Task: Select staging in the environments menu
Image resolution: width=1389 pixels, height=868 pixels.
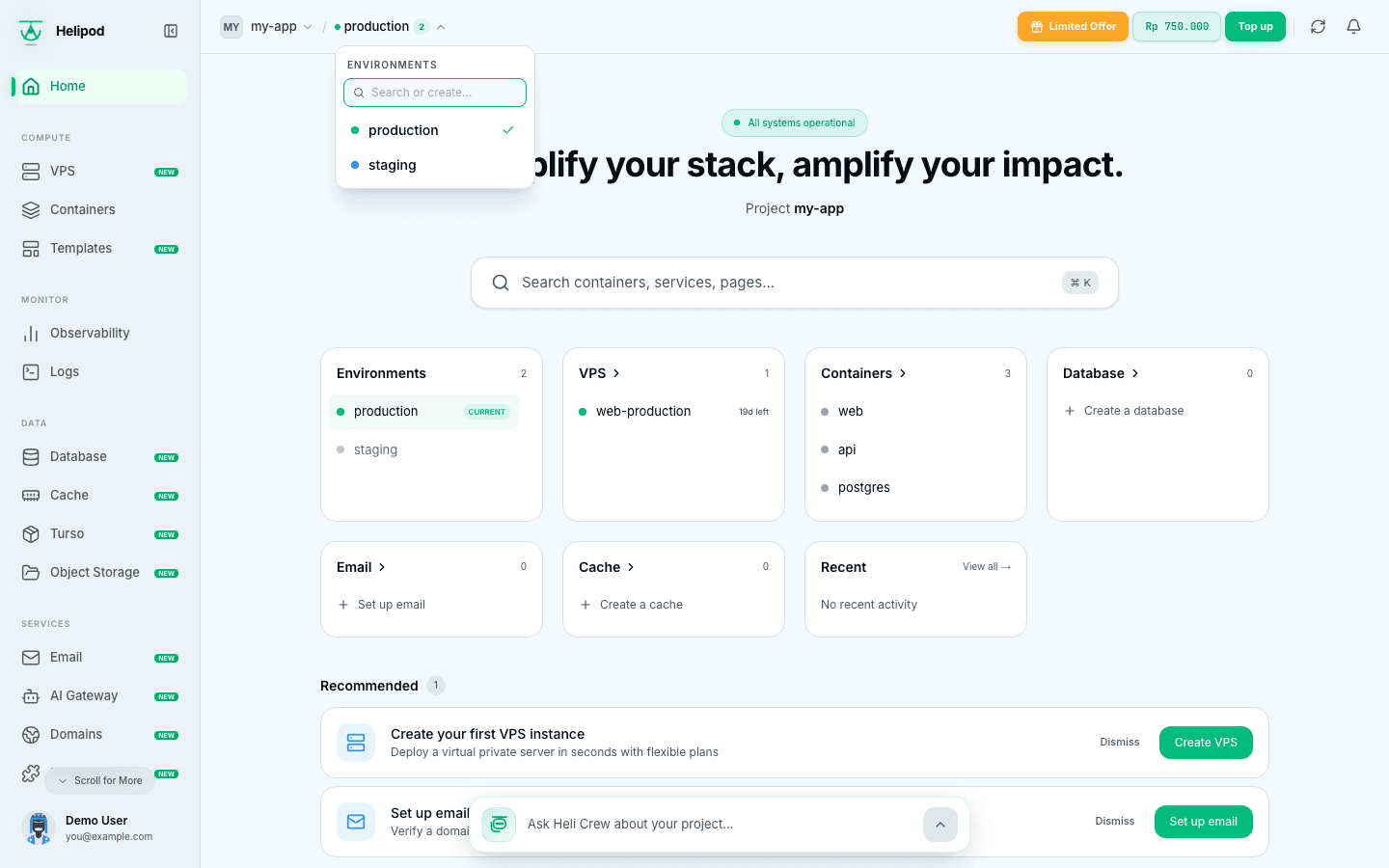Action: [435, 165]
